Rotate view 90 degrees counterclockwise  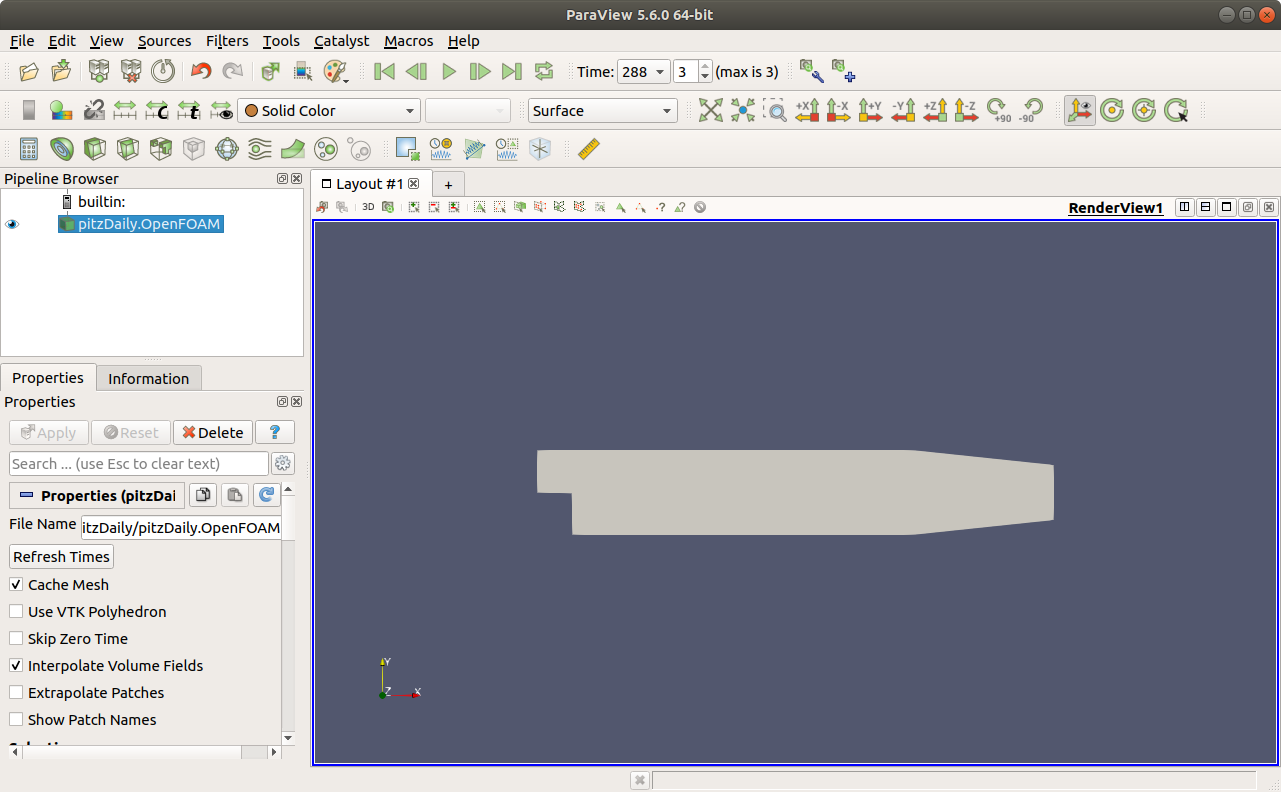(x=1031, y=111)
